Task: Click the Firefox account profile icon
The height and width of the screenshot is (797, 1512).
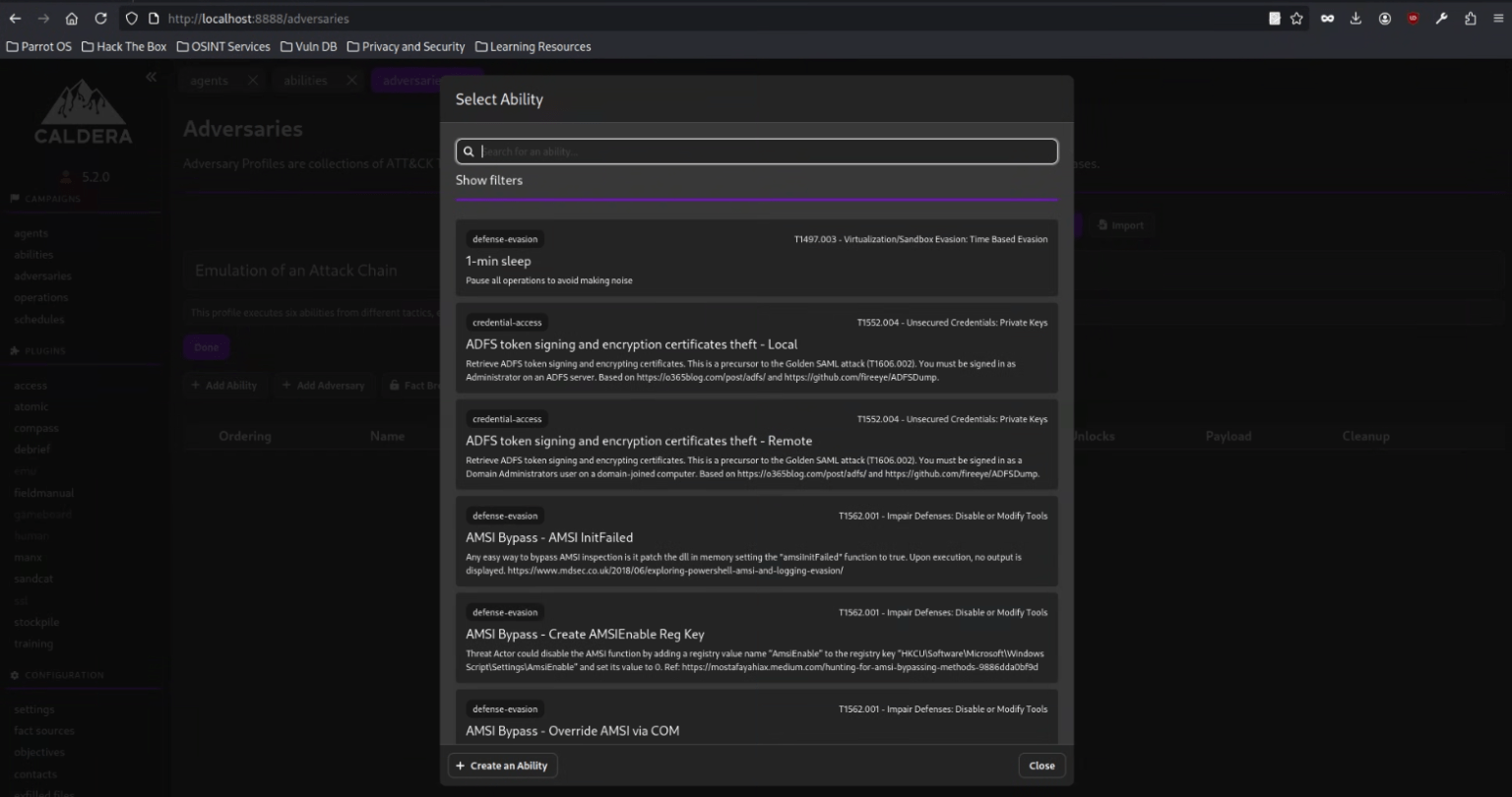Action: coord(1384,18)
